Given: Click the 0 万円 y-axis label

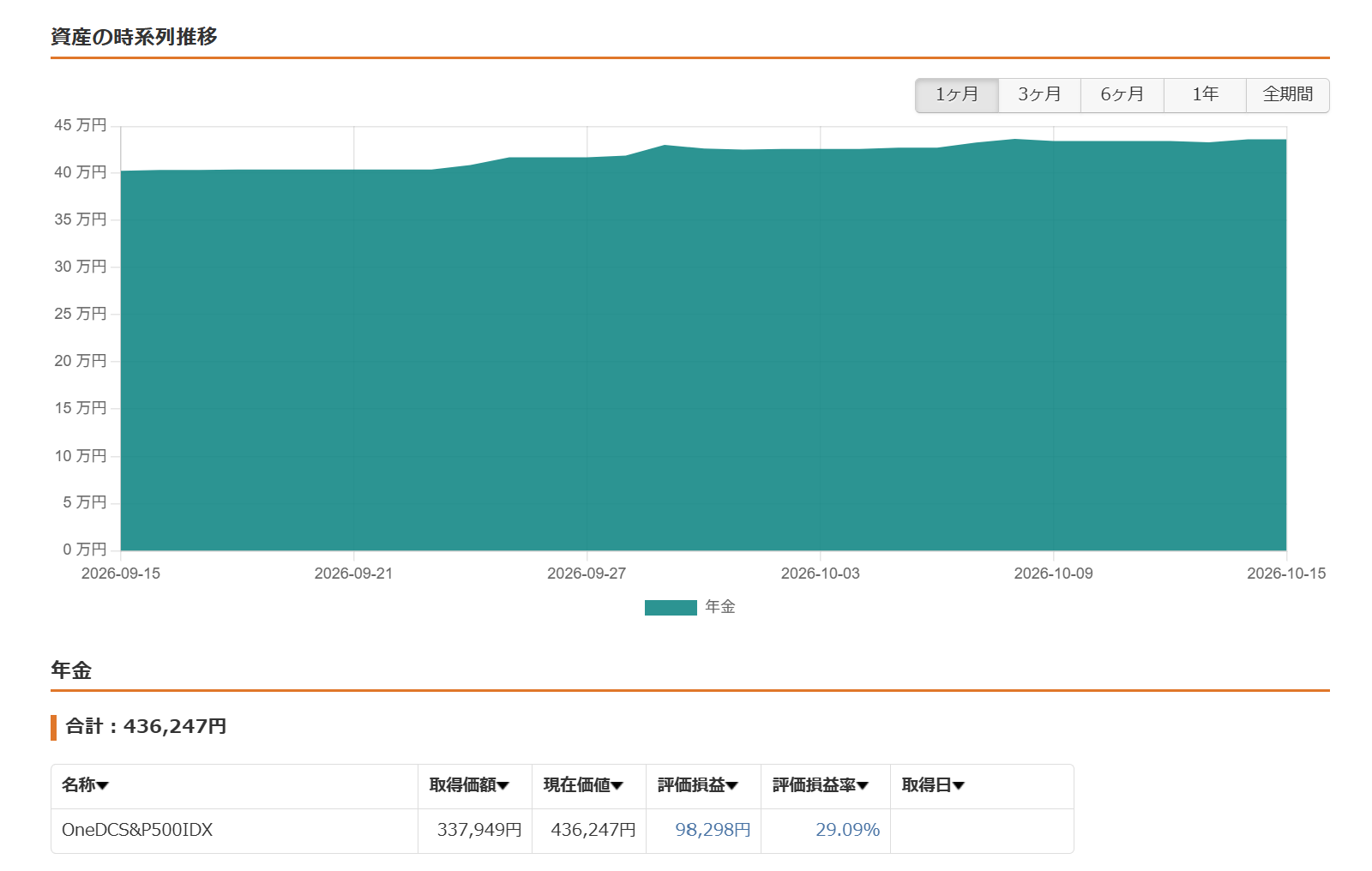Looking at the screenshot, I should point(85,550).
